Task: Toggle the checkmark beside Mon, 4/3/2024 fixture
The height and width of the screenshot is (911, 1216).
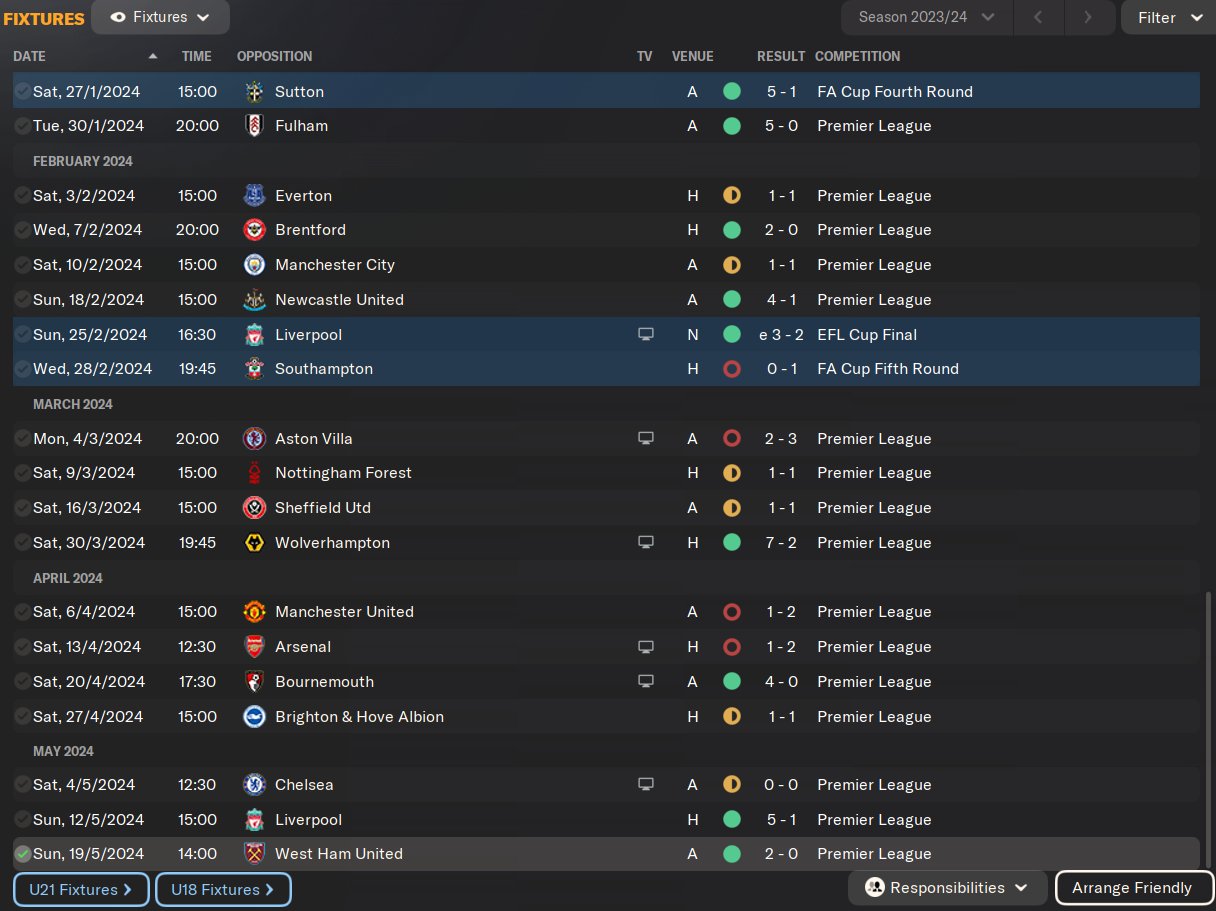Action: [22, 439]
